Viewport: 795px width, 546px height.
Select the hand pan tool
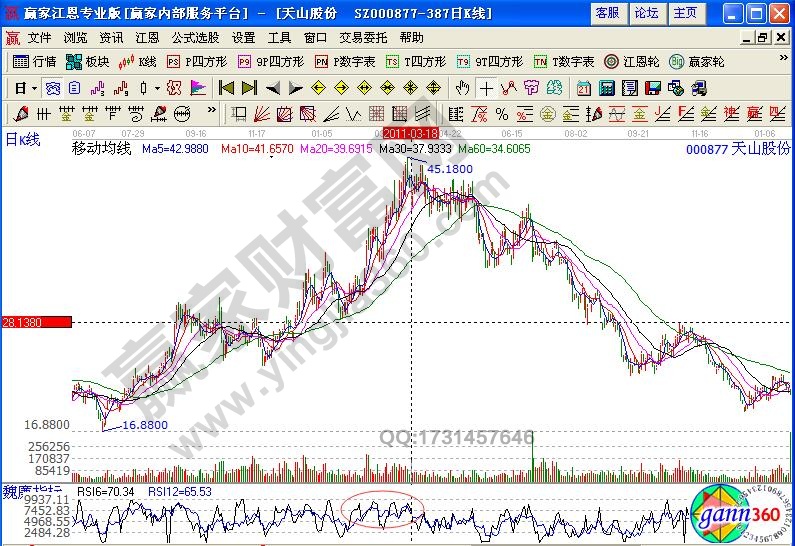pos(463,88)
